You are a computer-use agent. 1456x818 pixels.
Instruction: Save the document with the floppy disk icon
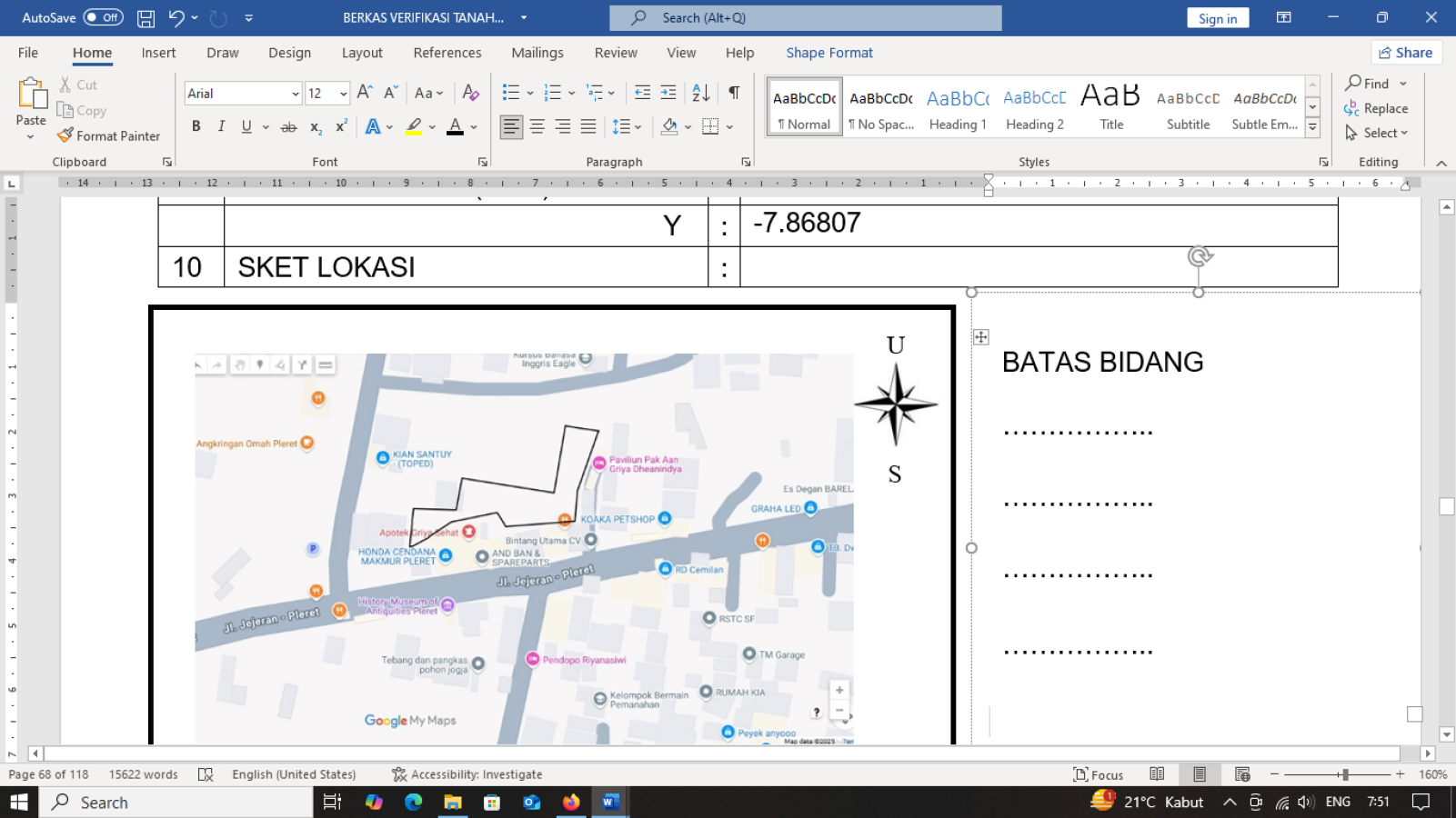coord(146,18)
